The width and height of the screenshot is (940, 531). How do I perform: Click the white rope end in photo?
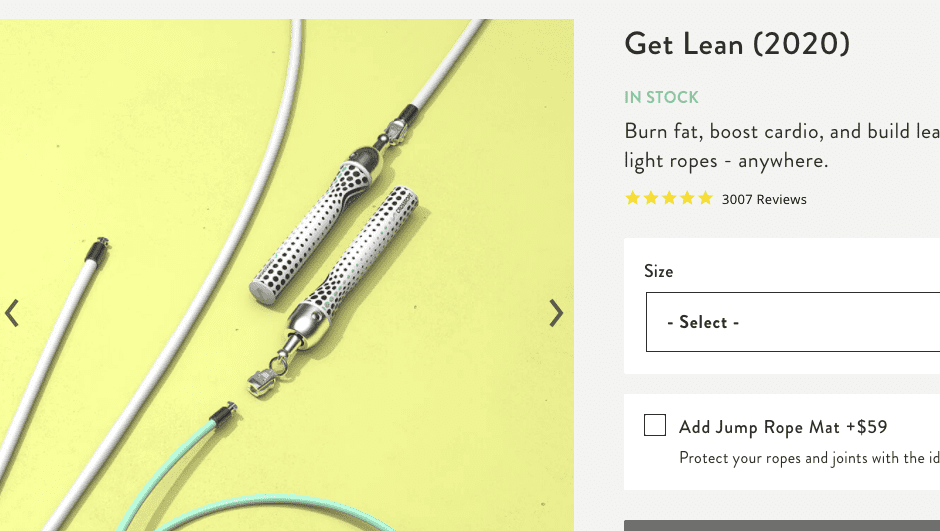pyautogui.click(x=96, y=252)
